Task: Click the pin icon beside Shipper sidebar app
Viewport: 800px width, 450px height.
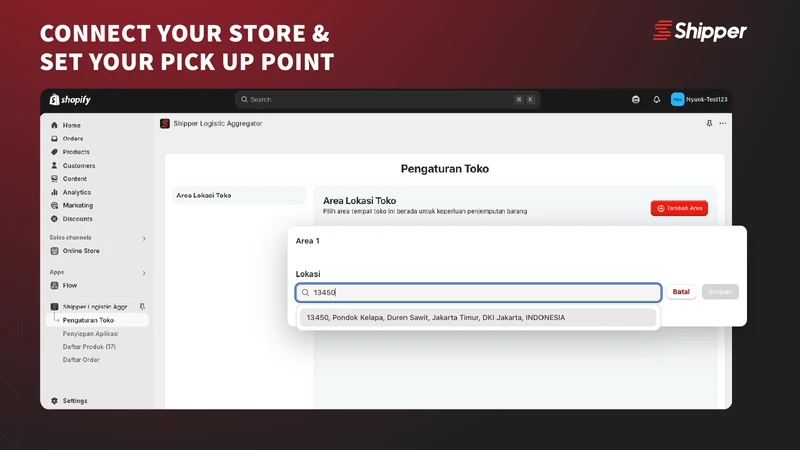Action: tap(142, 307)
